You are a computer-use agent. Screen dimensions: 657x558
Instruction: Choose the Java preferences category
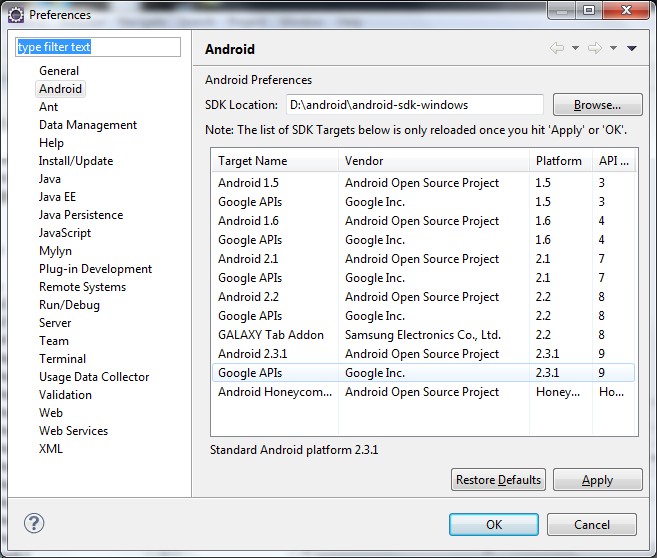[50, 179]
